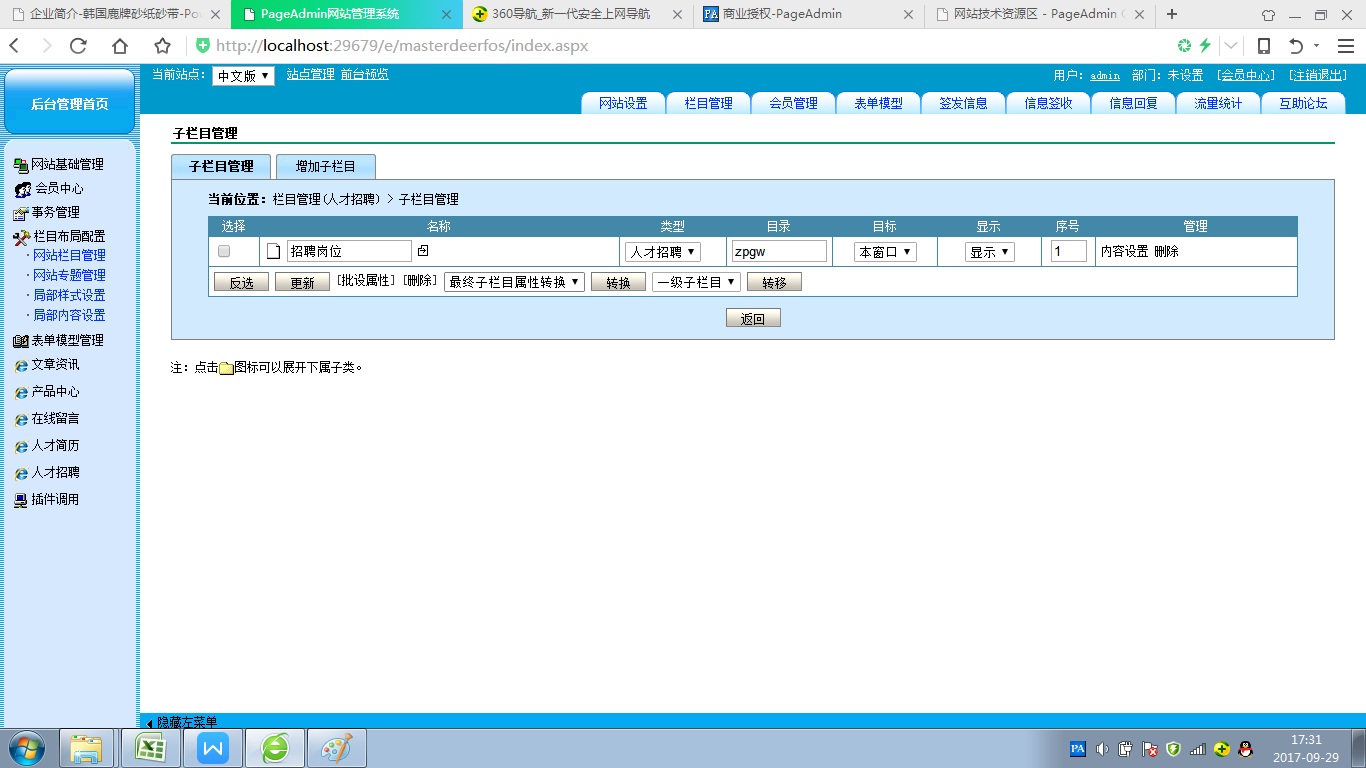Expand the 人才招聘 type dropdown
This screenshot has height=768, width=1366.
pyautogui.click(x=662, y=252)
